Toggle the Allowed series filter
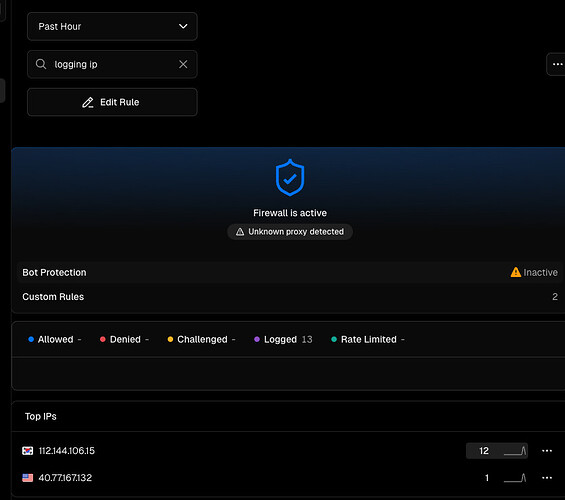The width and height of the screenshot is (565, 500). coord(55,339)
